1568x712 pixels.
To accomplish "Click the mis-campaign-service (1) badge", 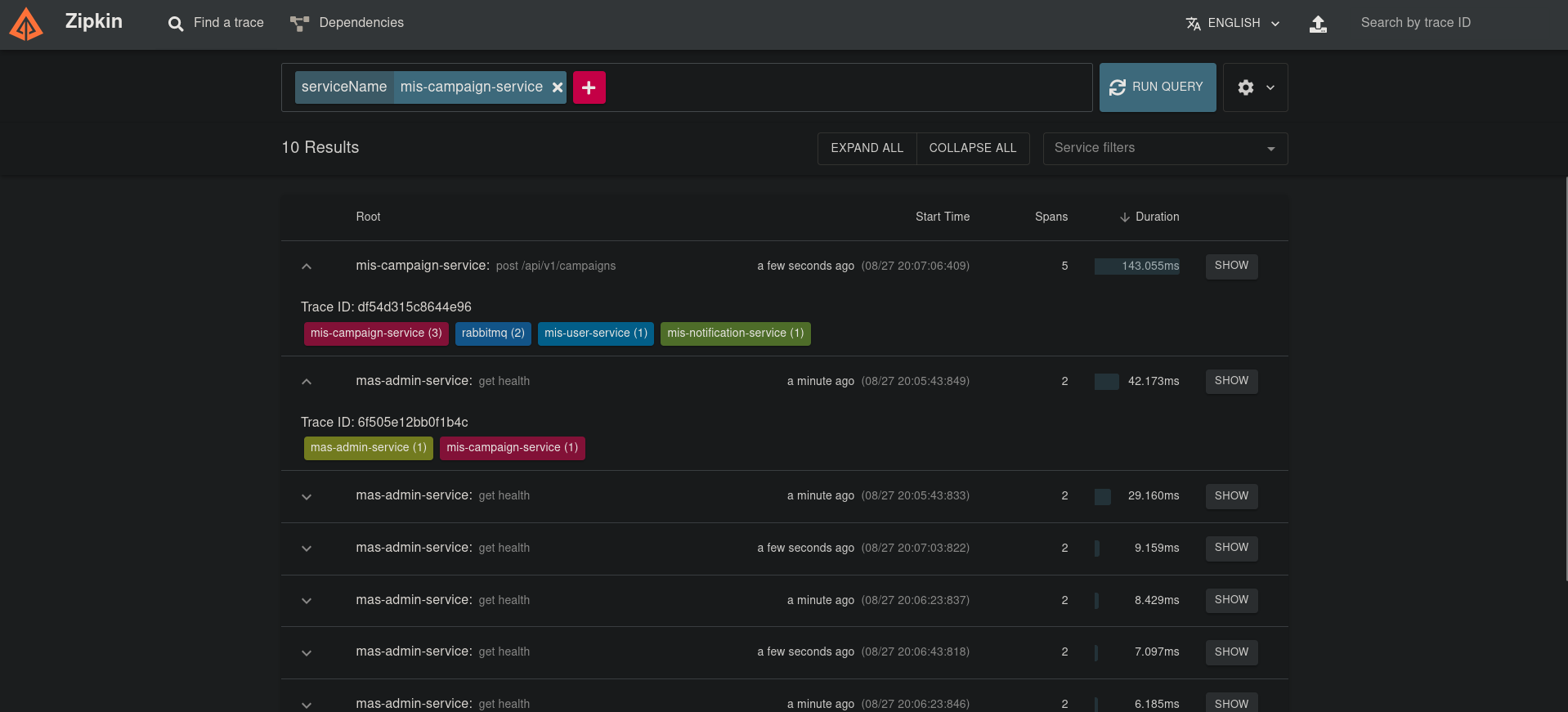I will 513,448.
